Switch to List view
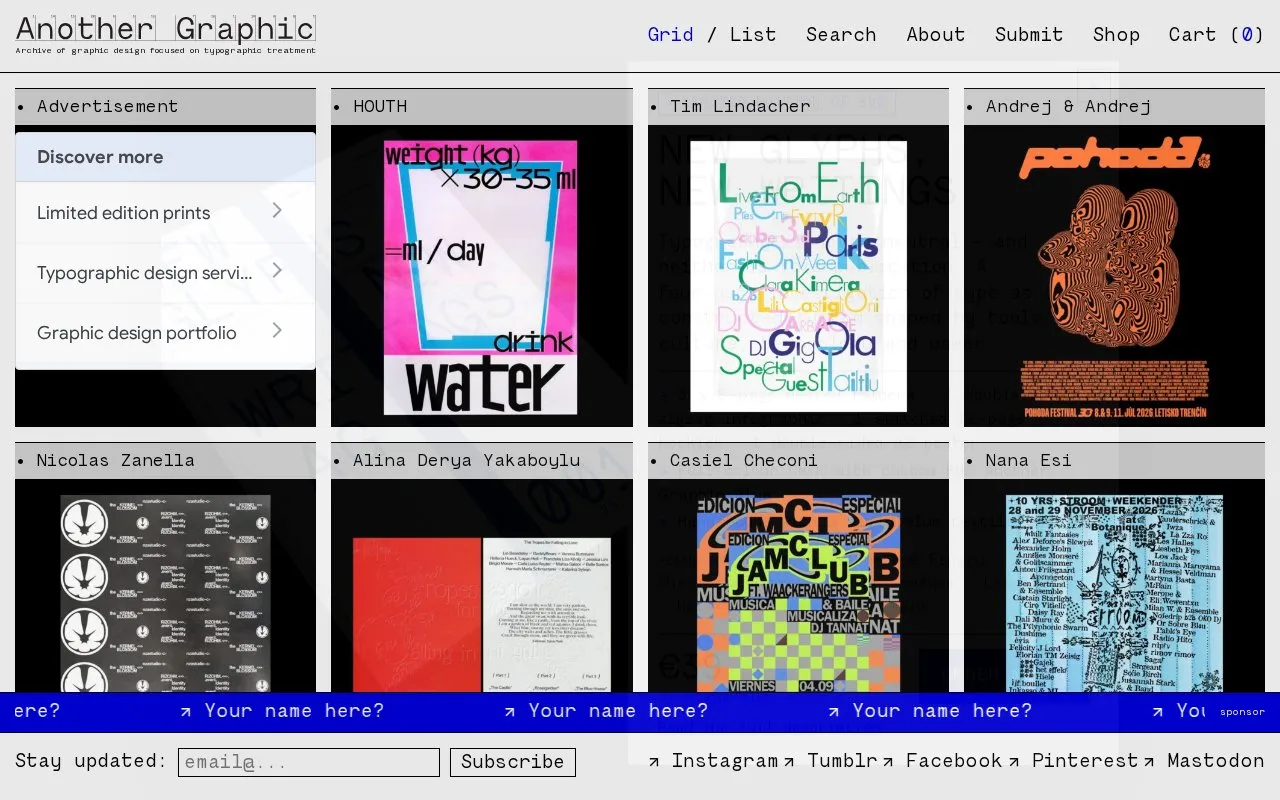The height and width of the screenshot is (800, 1280). tap(752, 35)
